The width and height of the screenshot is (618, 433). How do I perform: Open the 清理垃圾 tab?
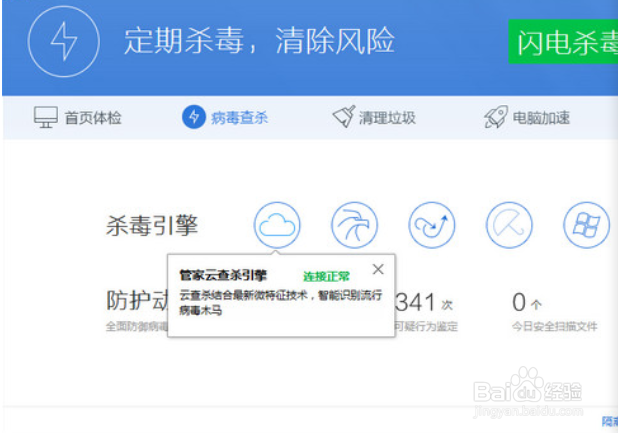(x=374, y=117)
